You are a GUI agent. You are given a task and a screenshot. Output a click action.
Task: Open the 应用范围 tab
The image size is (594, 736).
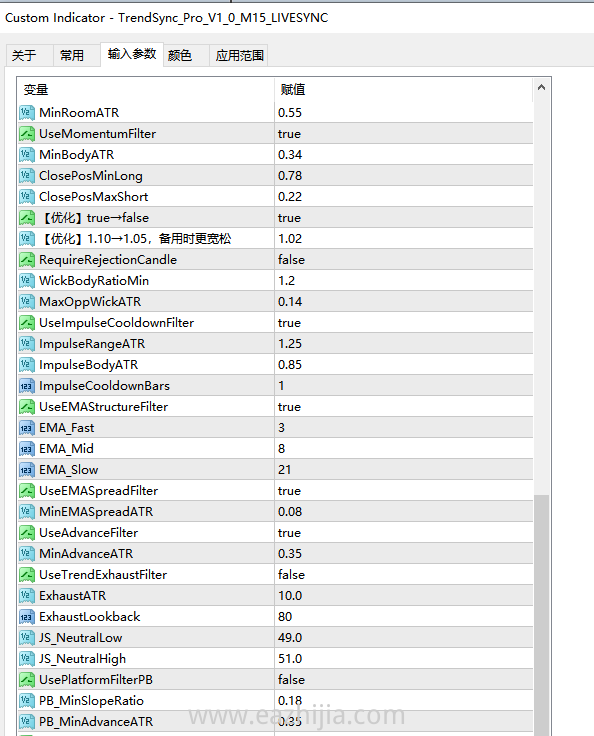point(239,56)
